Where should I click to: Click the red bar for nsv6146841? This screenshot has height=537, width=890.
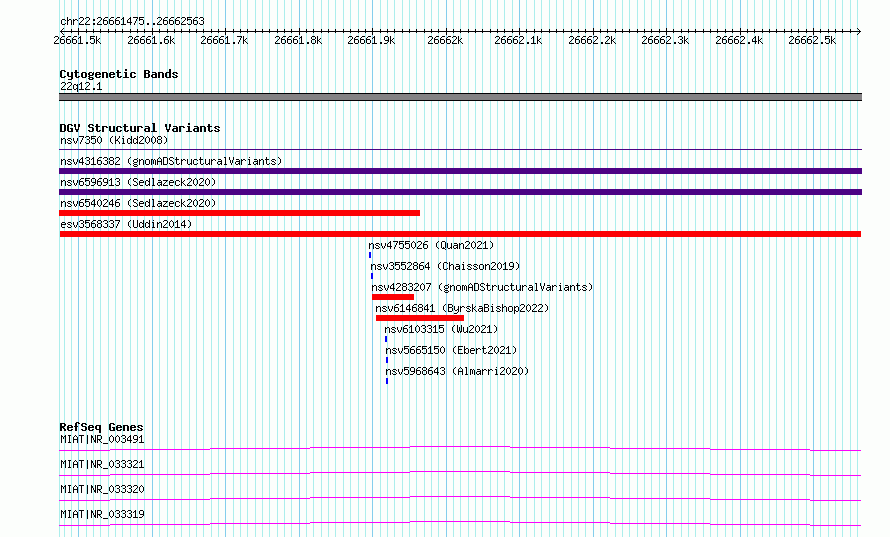point(419,318)
